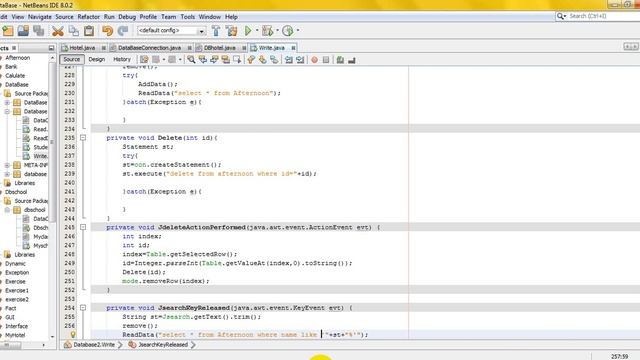Switch to Source view
This screenshot has height=360, width=640.
(x=72, y=60)
